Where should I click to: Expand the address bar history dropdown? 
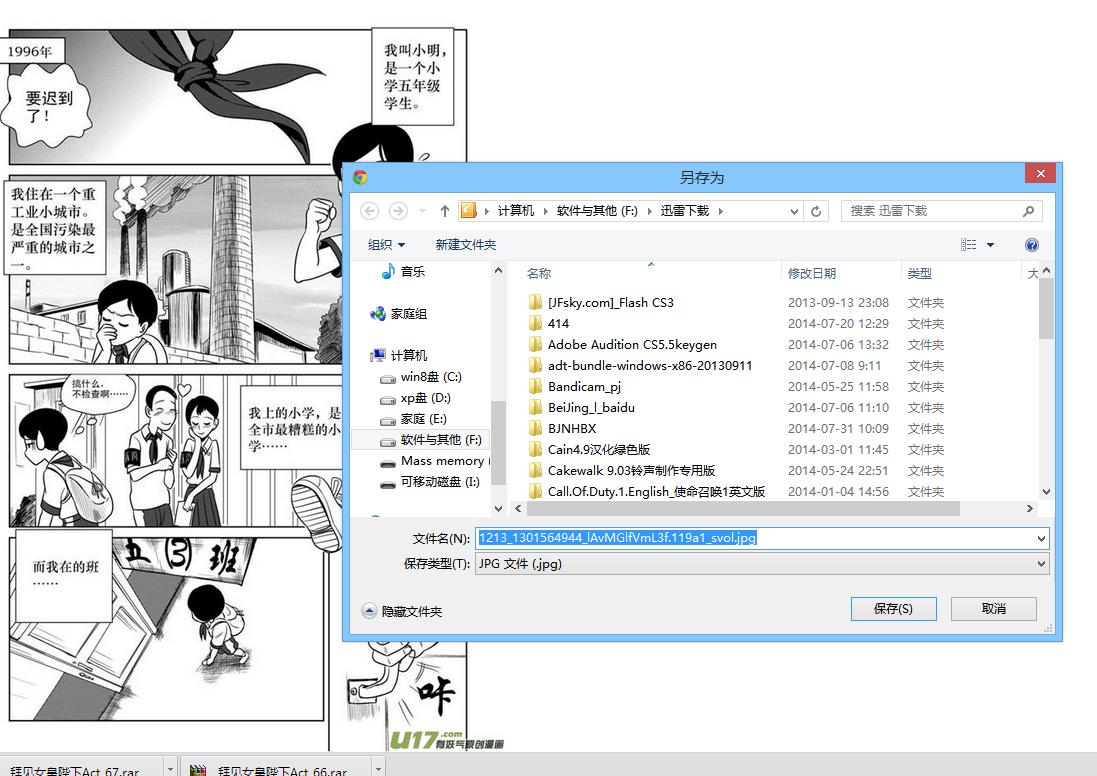point(794,211)
